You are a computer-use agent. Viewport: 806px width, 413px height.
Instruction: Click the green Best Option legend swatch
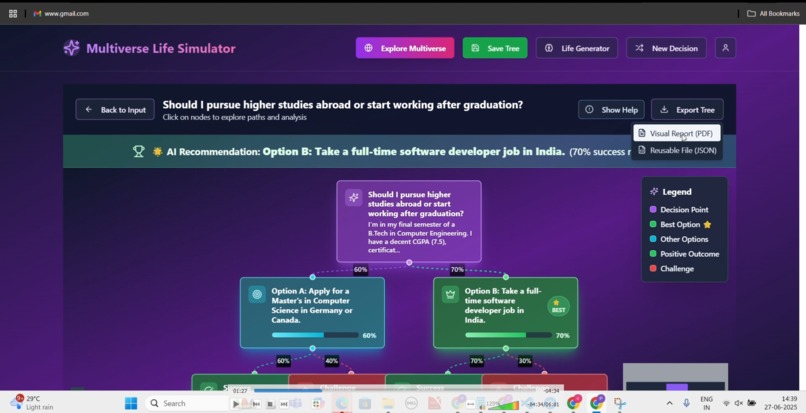(653, 224)
